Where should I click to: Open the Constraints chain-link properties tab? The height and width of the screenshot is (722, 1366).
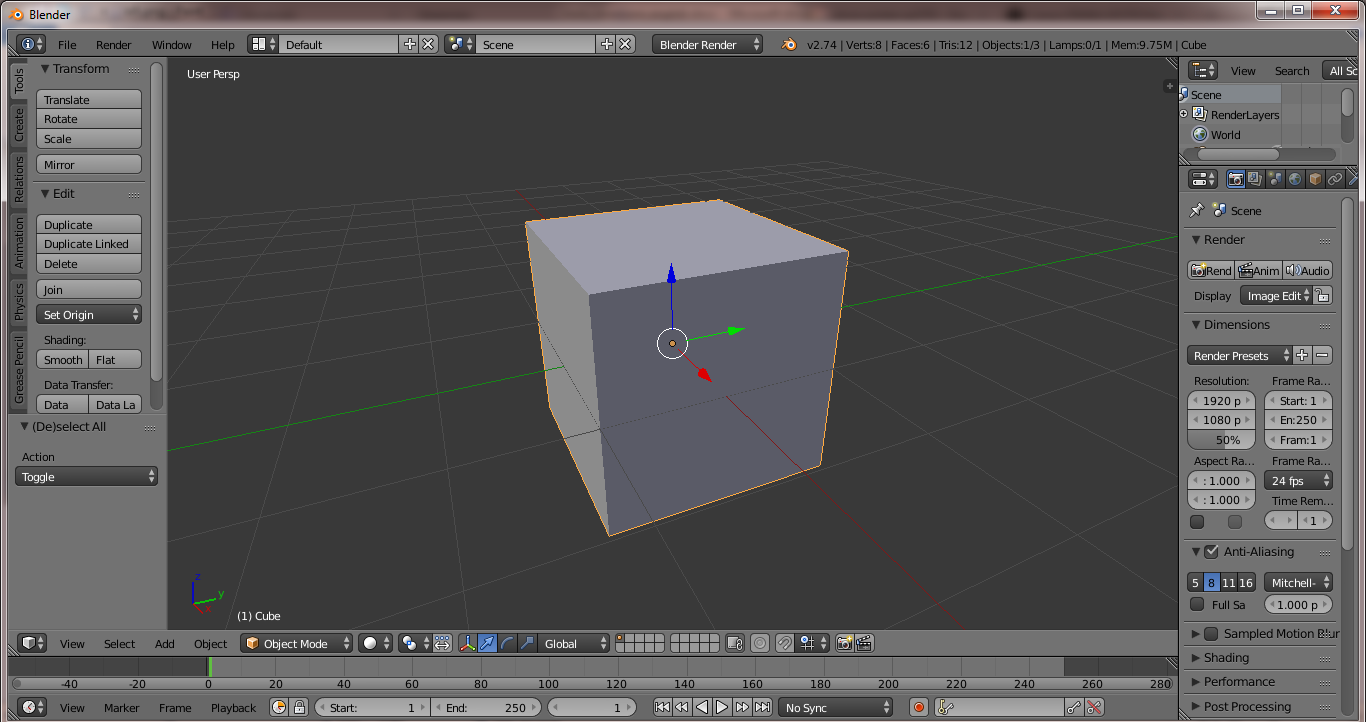click(1335, 179)
